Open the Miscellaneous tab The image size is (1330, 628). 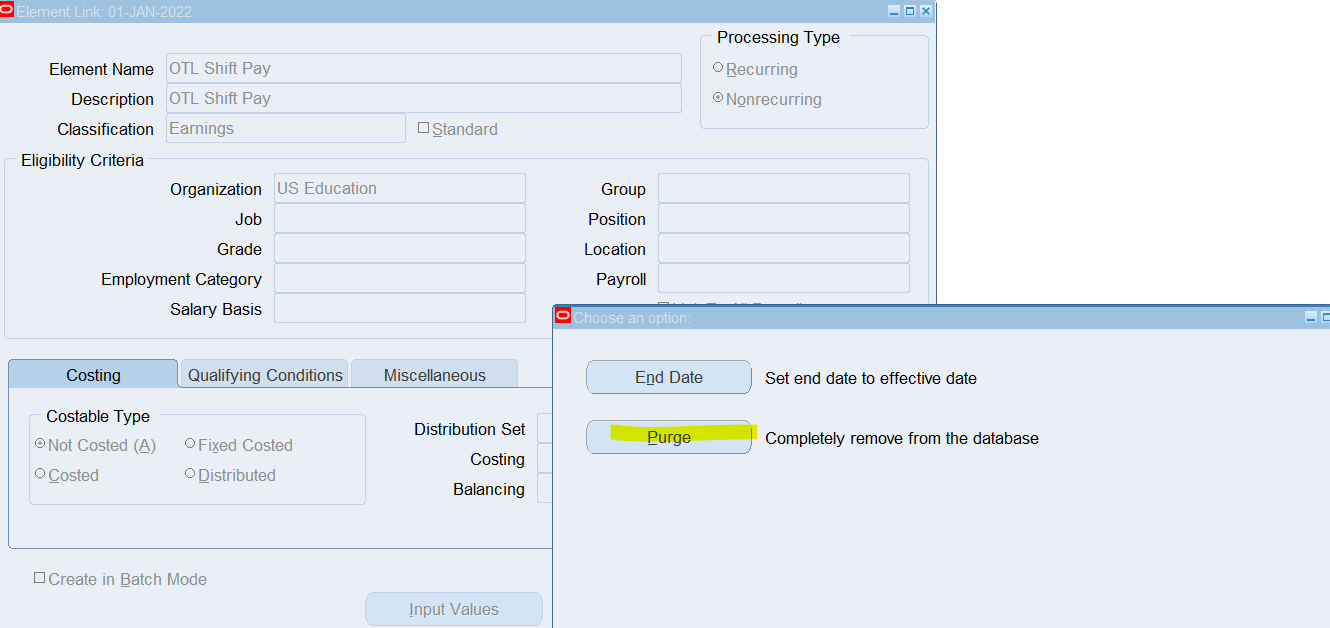tap(434, 375)
